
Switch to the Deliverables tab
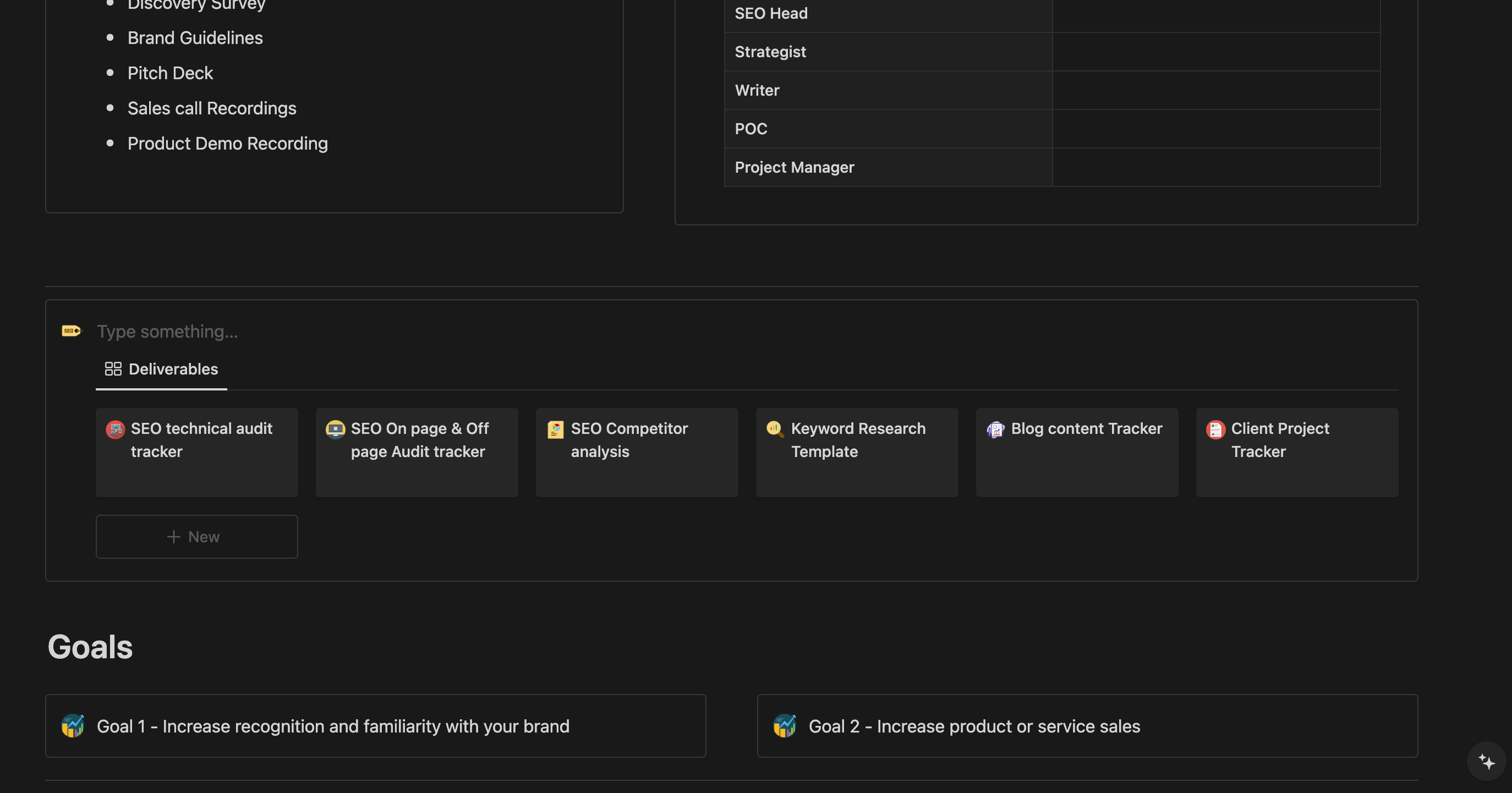pos(161,369)
